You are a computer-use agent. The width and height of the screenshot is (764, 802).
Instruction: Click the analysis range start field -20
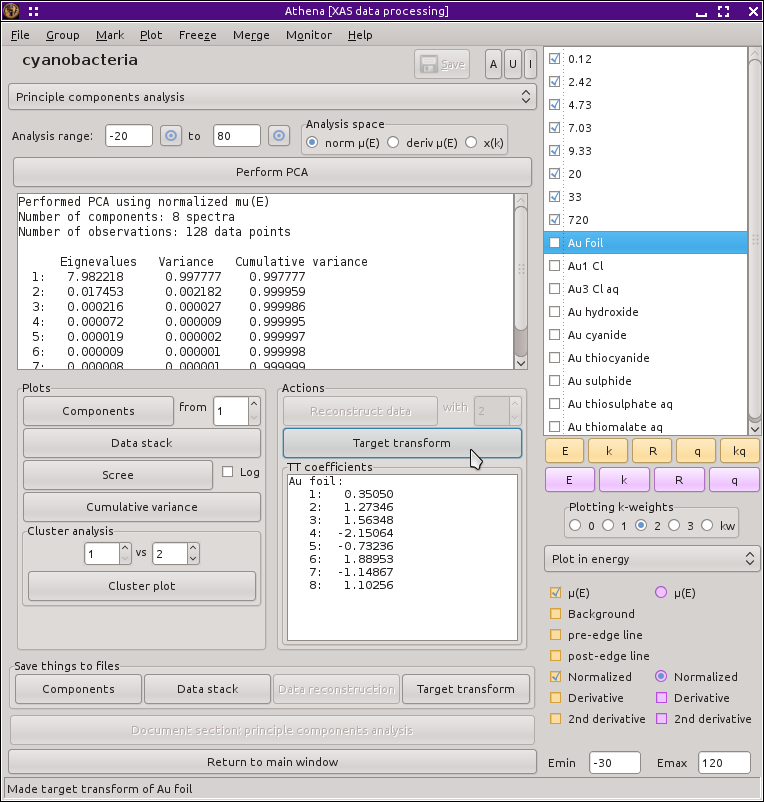pos(129,136)
